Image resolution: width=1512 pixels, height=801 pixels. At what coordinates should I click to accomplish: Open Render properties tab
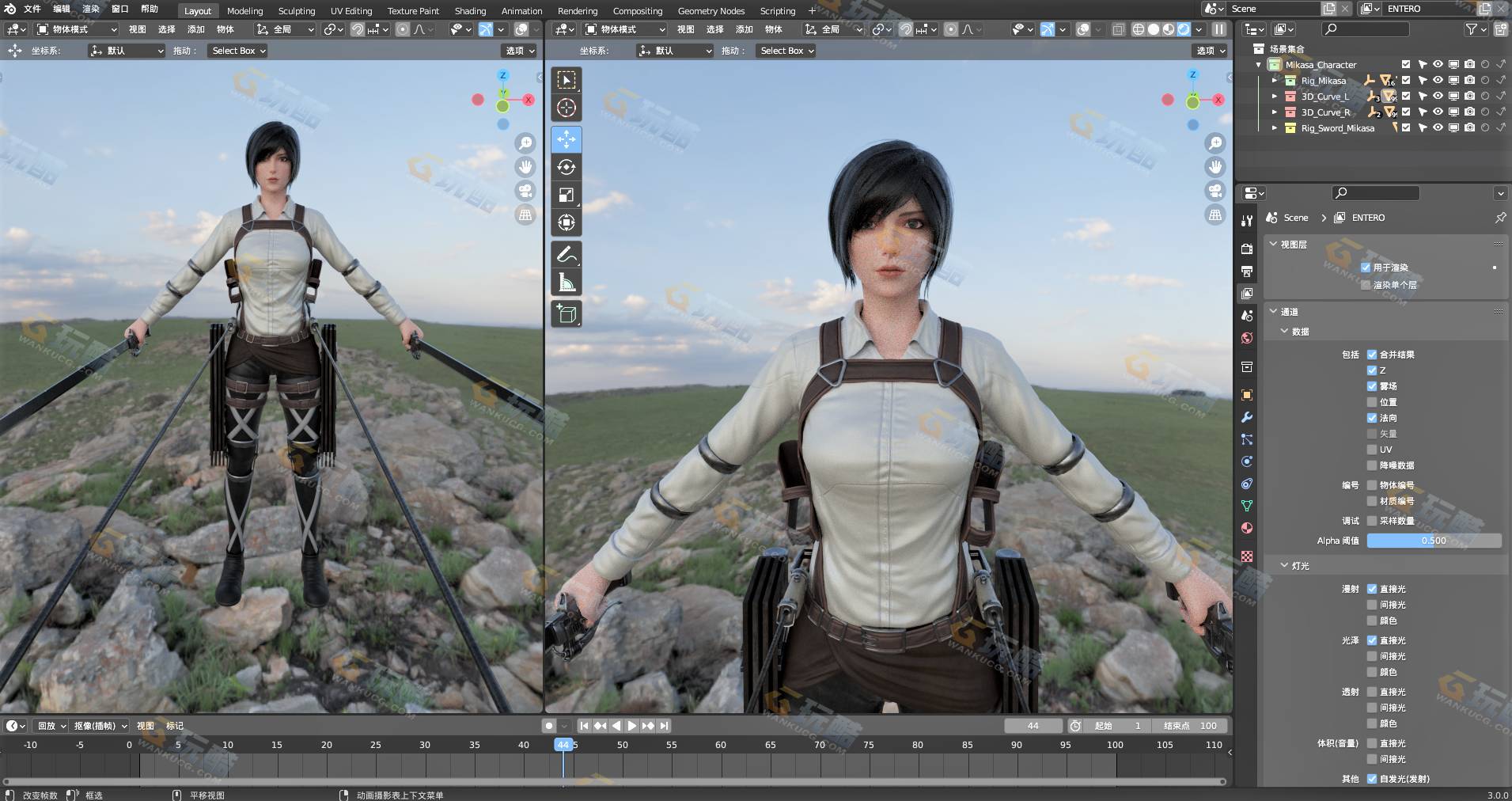(1247, 249)
